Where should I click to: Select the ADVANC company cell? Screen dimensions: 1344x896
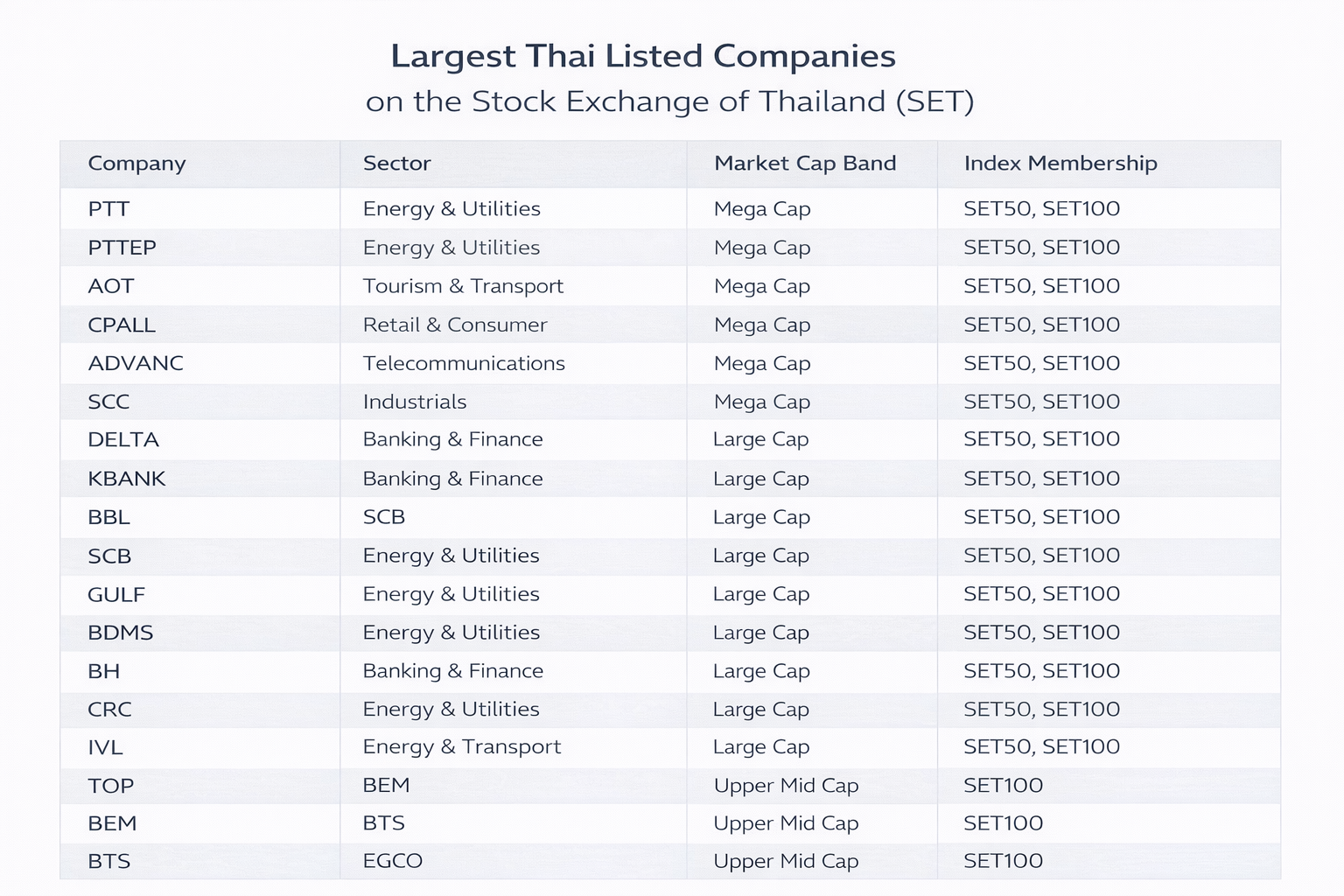point(136,363)
